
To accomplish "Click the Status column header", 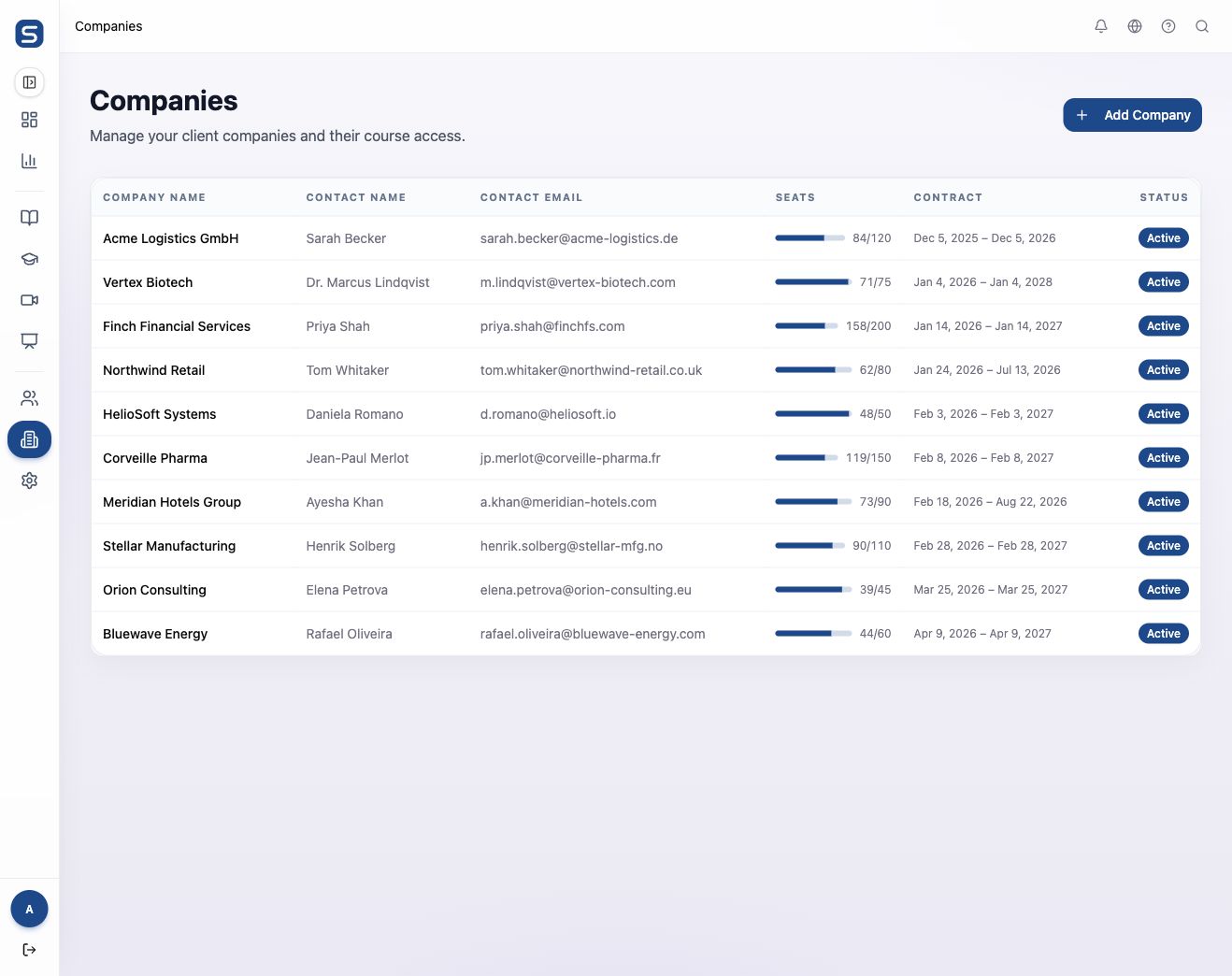I will click(x=1164, y=197).
